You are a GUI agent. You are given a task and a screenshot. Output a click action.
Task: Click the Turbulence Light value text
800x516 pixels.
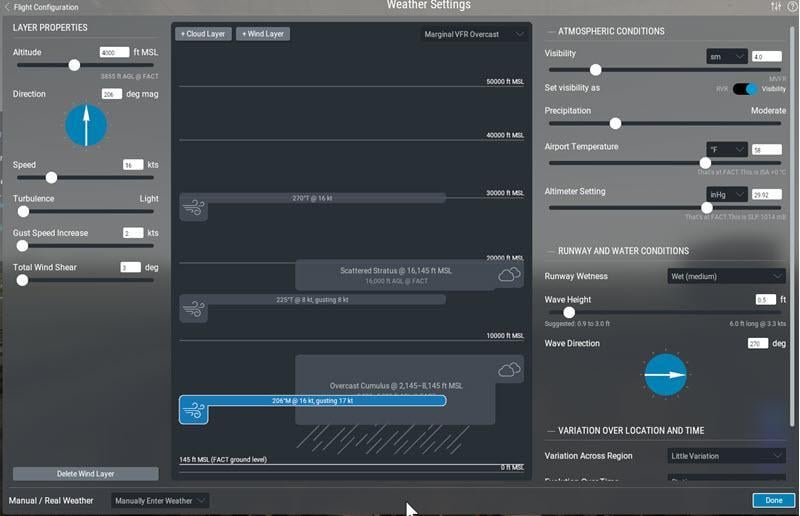click(x=149, y=199)
